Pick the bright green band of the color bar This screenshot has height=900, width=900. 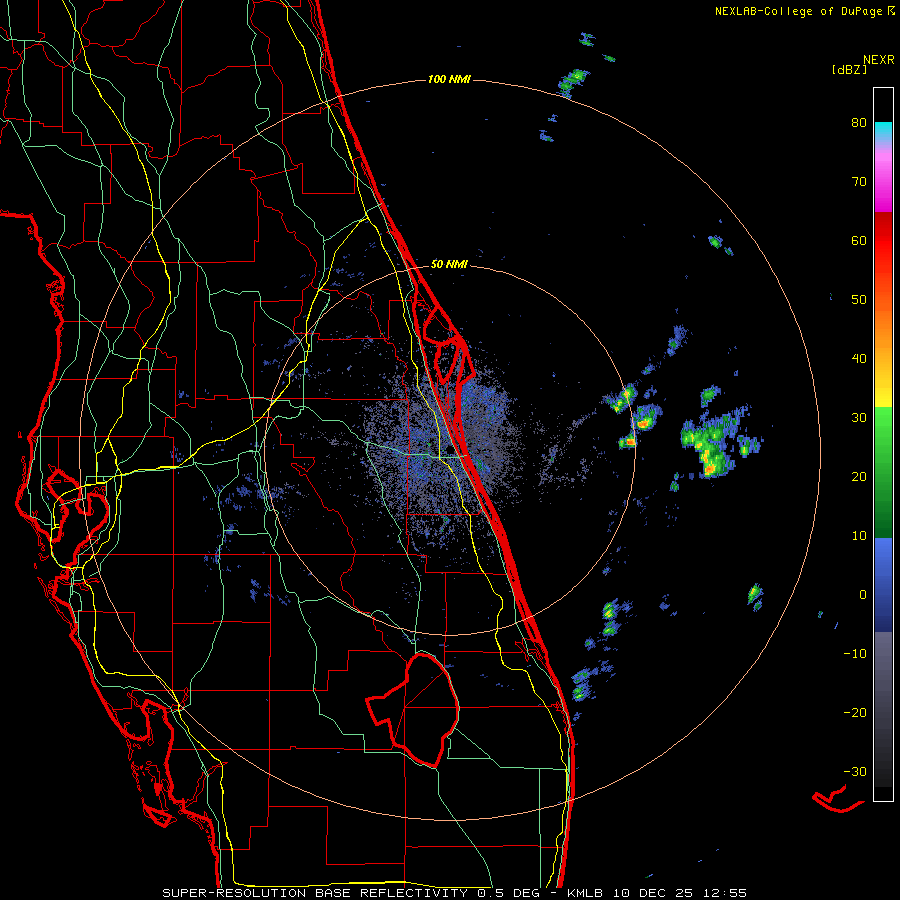click(x=883, y=436)
